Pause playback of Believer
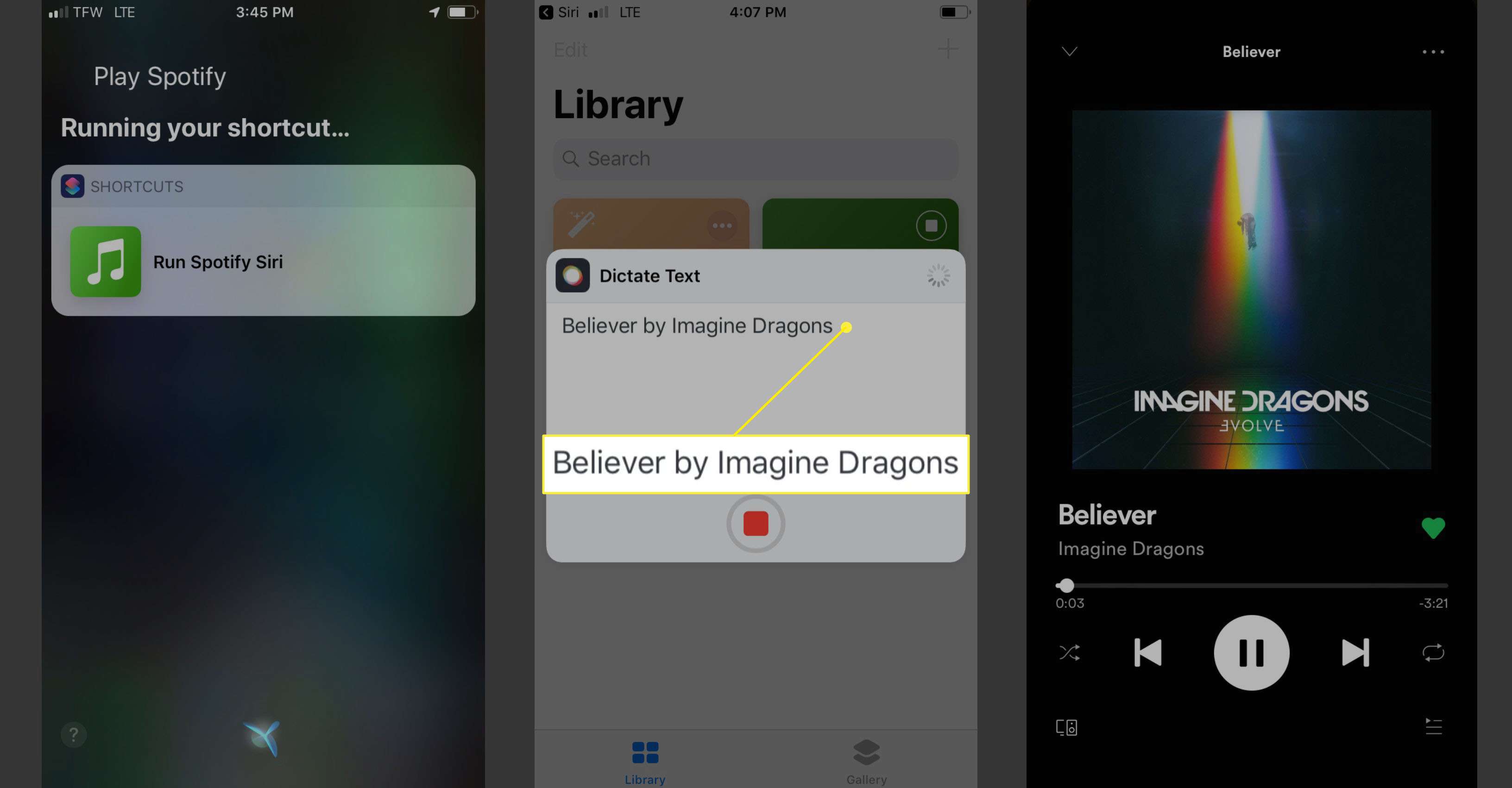This screenshot has height=788, width=1512. [1252, 653]
